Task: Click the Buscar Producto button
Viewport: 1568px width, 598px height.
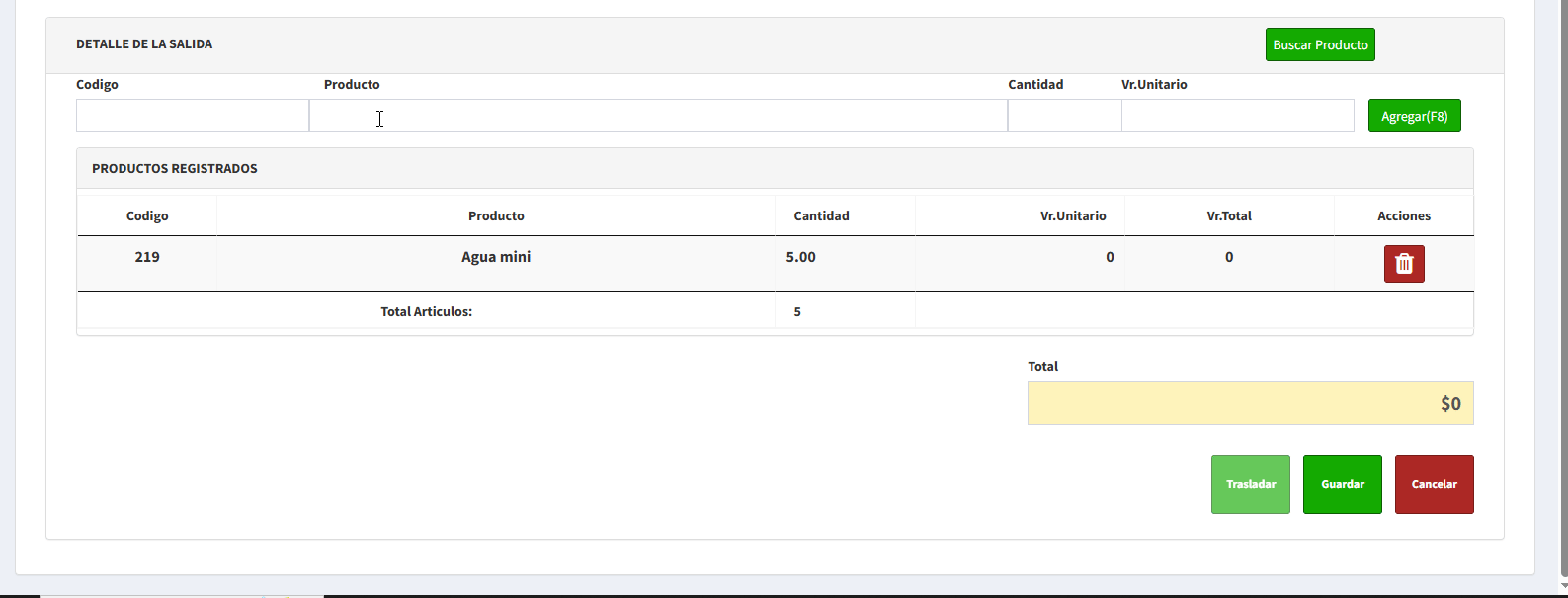Action: coord(1319,44)
